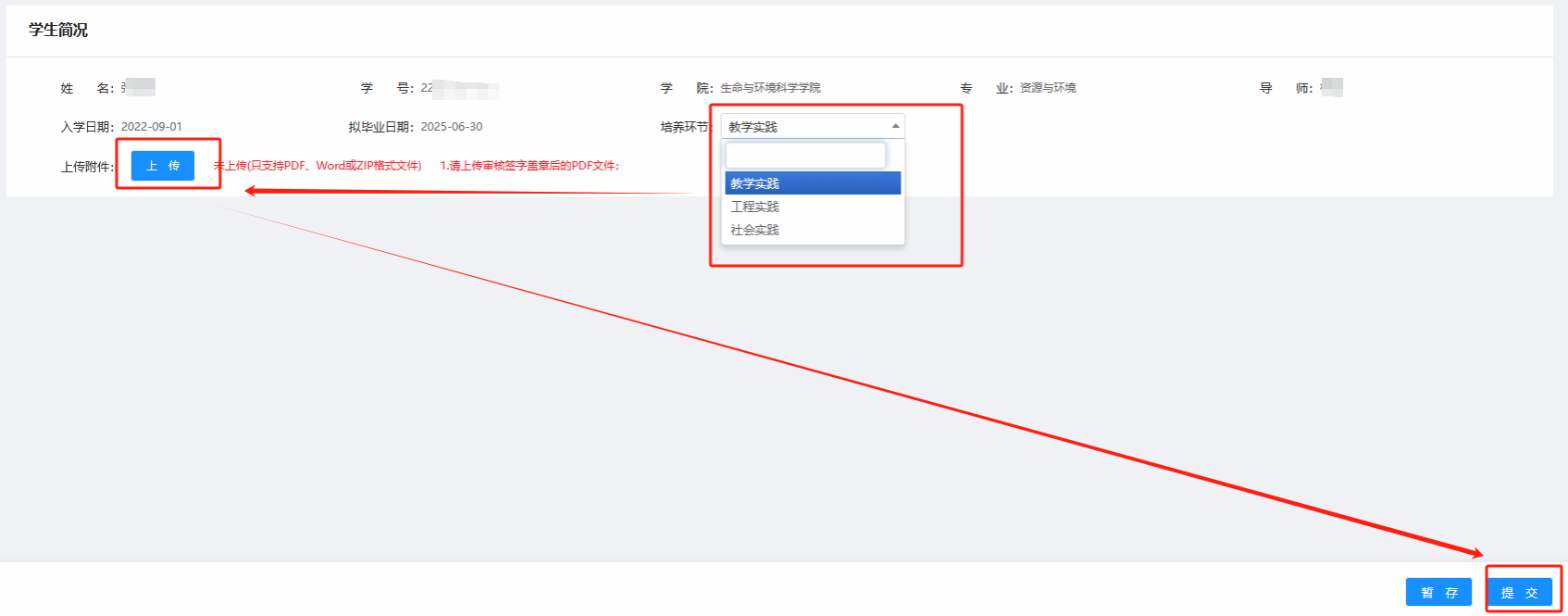The width and height of the screenshot is (1568, 616).
Task: Click the blue 上传 upload button
Action: point(163,166)
